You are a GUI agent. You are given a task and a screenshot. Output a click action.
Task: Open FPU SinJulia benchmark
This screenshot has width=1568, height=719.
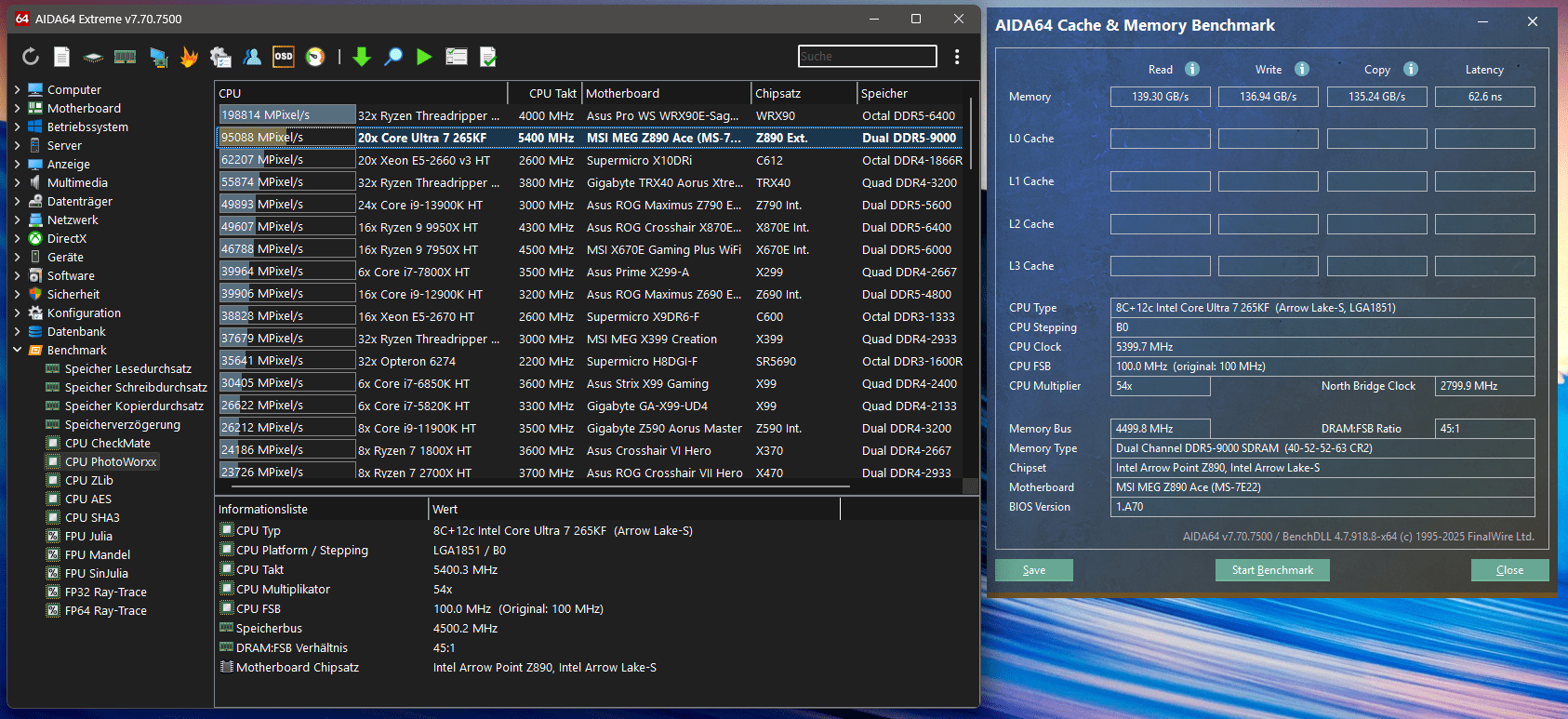point(96,574)
